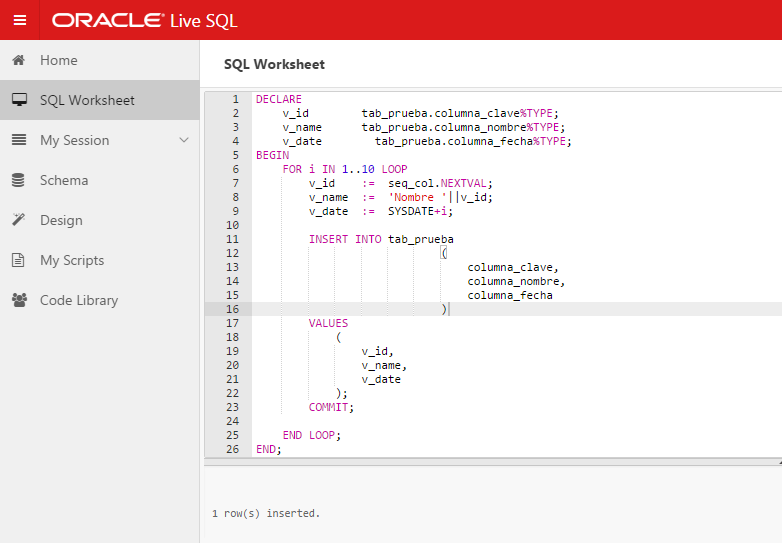Click the SQL Worksheet monitor icon
The height and width of the screenshot is (543, 782).
[x=19, y=100]
